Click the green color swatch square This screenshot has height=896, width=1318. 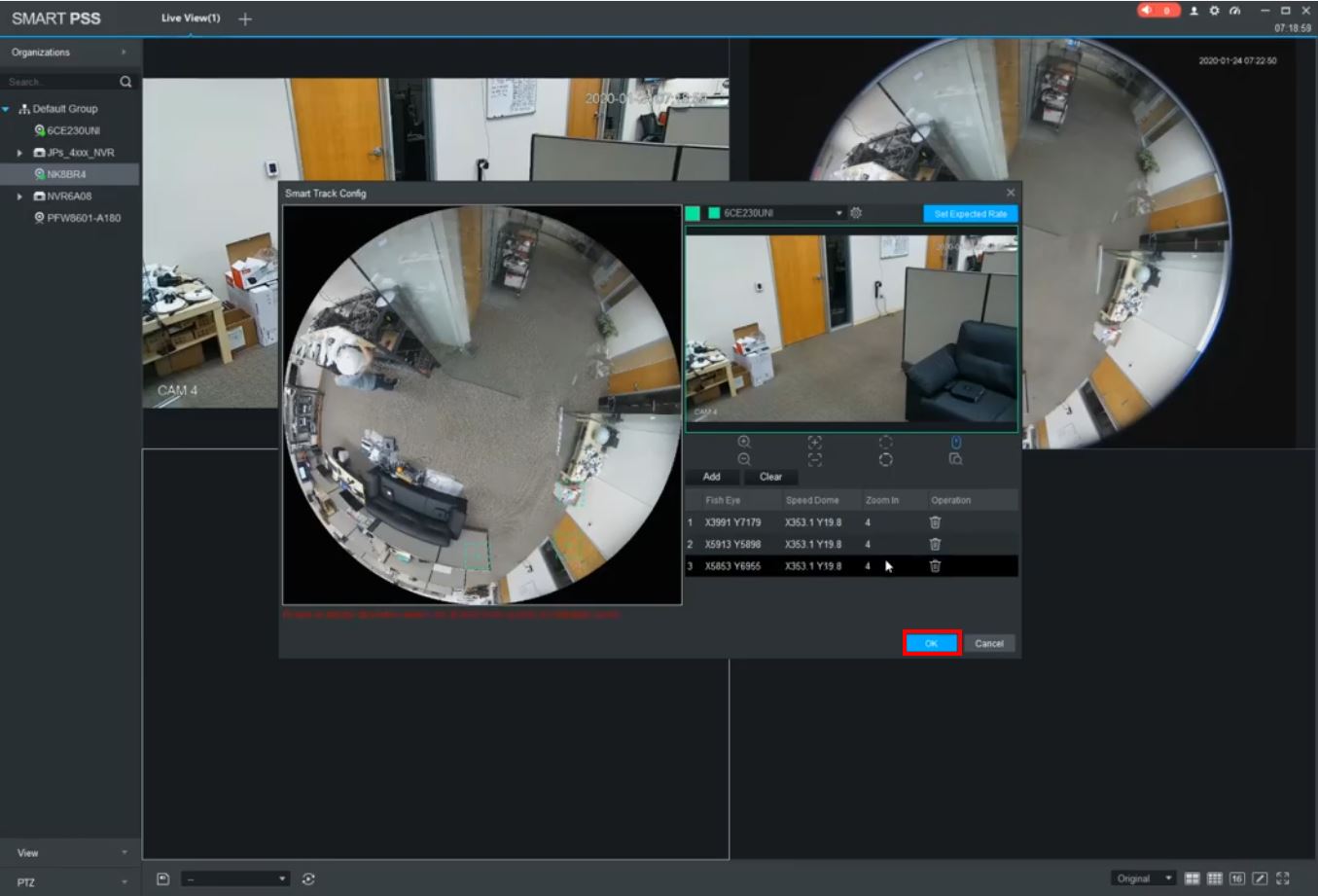click(693, 213)
